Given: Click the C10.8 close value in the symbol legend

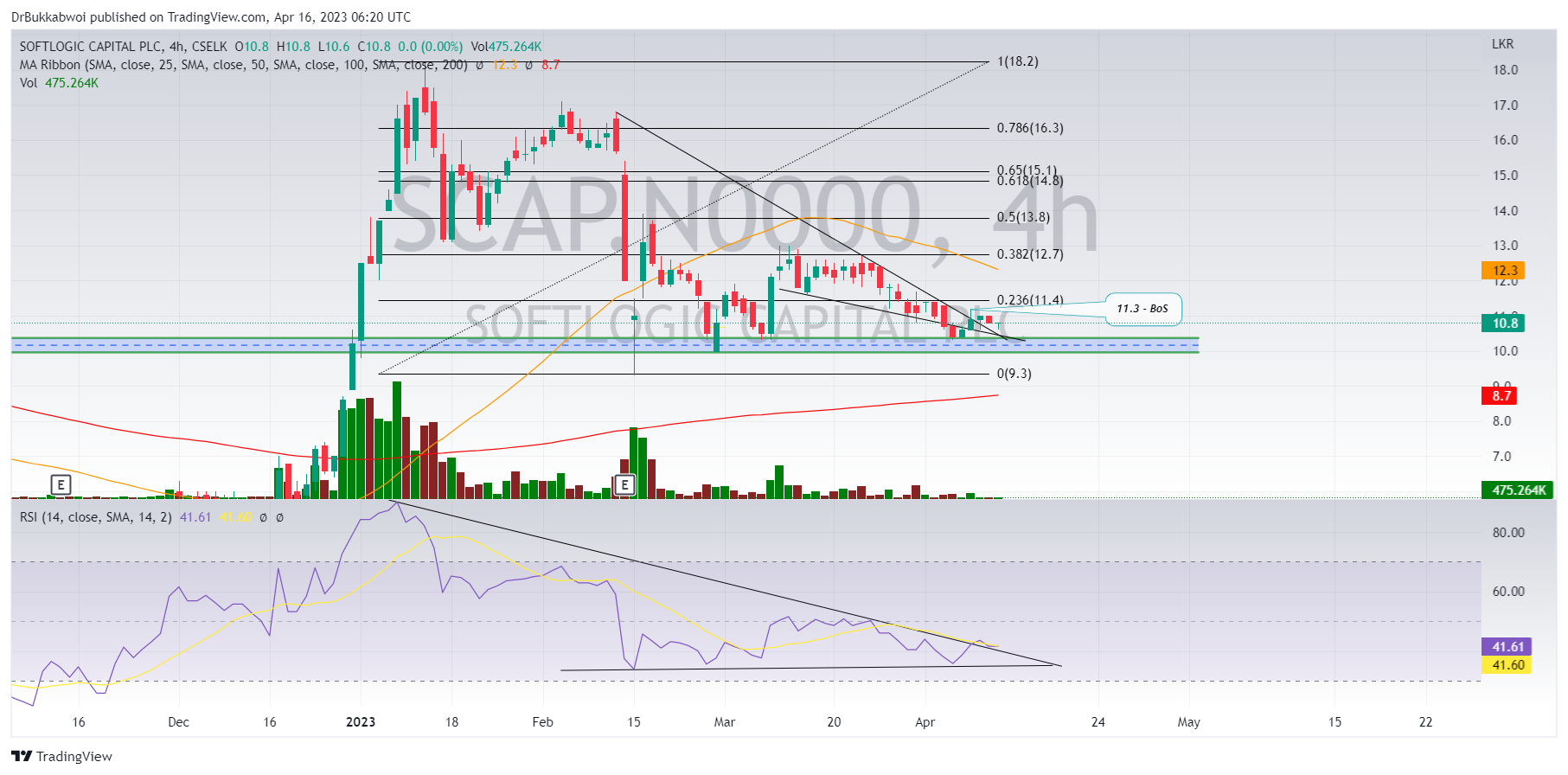Looking at the screenshot, I should coord(374,47).
